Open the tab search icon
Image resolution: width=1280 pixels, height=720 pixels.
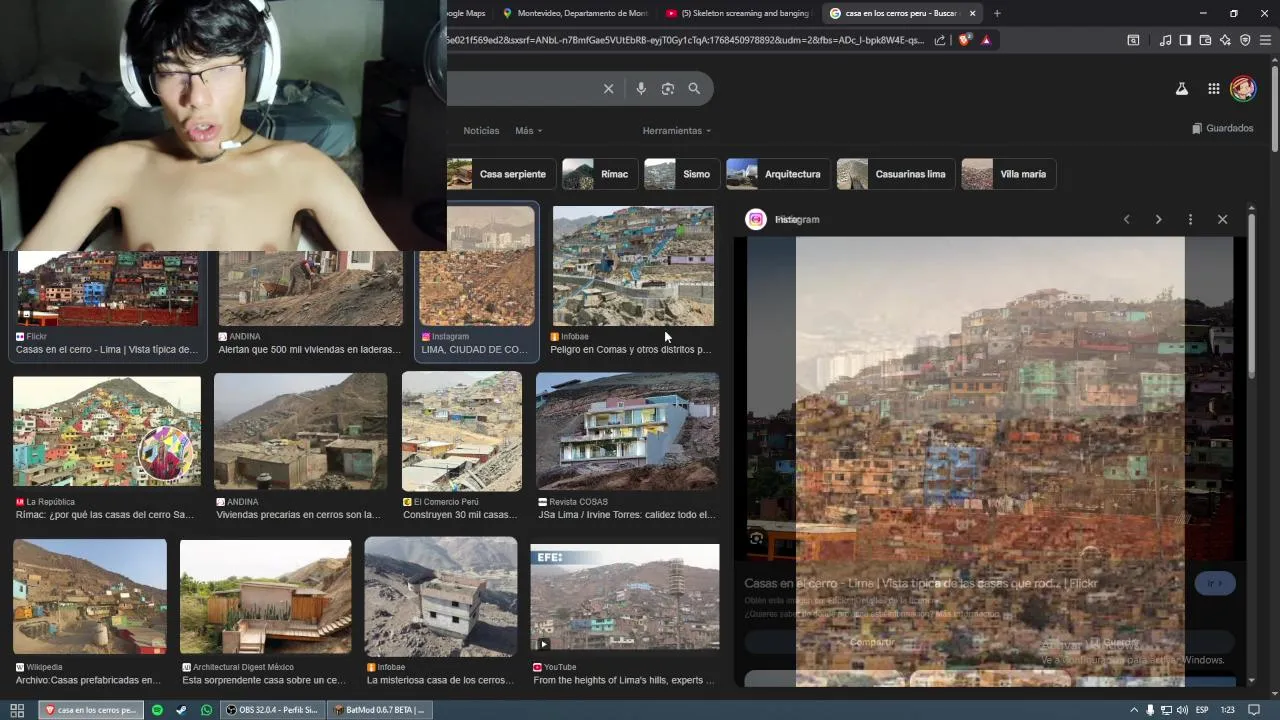[1133, 40]
